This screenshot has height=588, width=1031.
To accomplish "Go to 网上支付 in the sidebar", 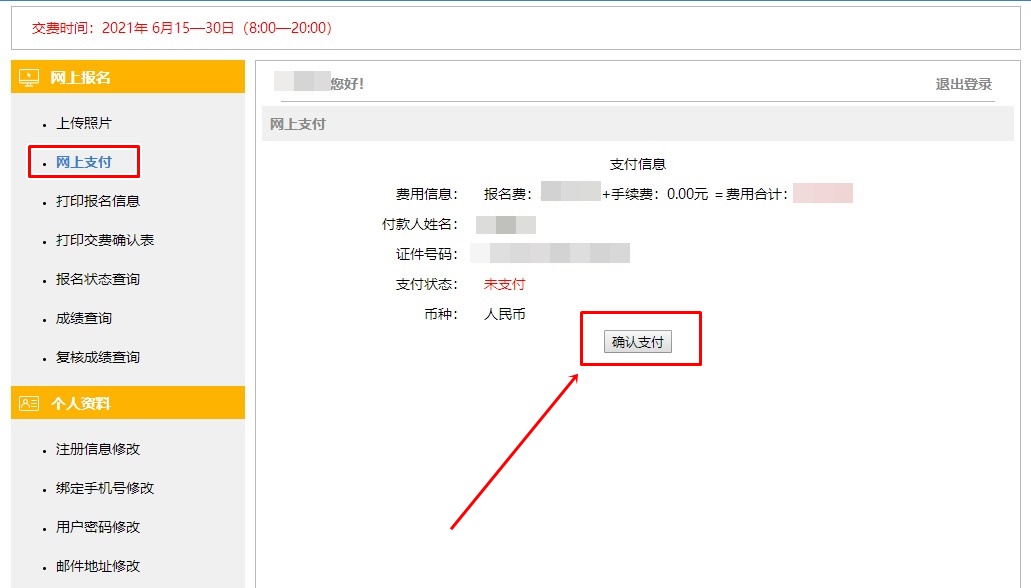I will tap(83, 162).
